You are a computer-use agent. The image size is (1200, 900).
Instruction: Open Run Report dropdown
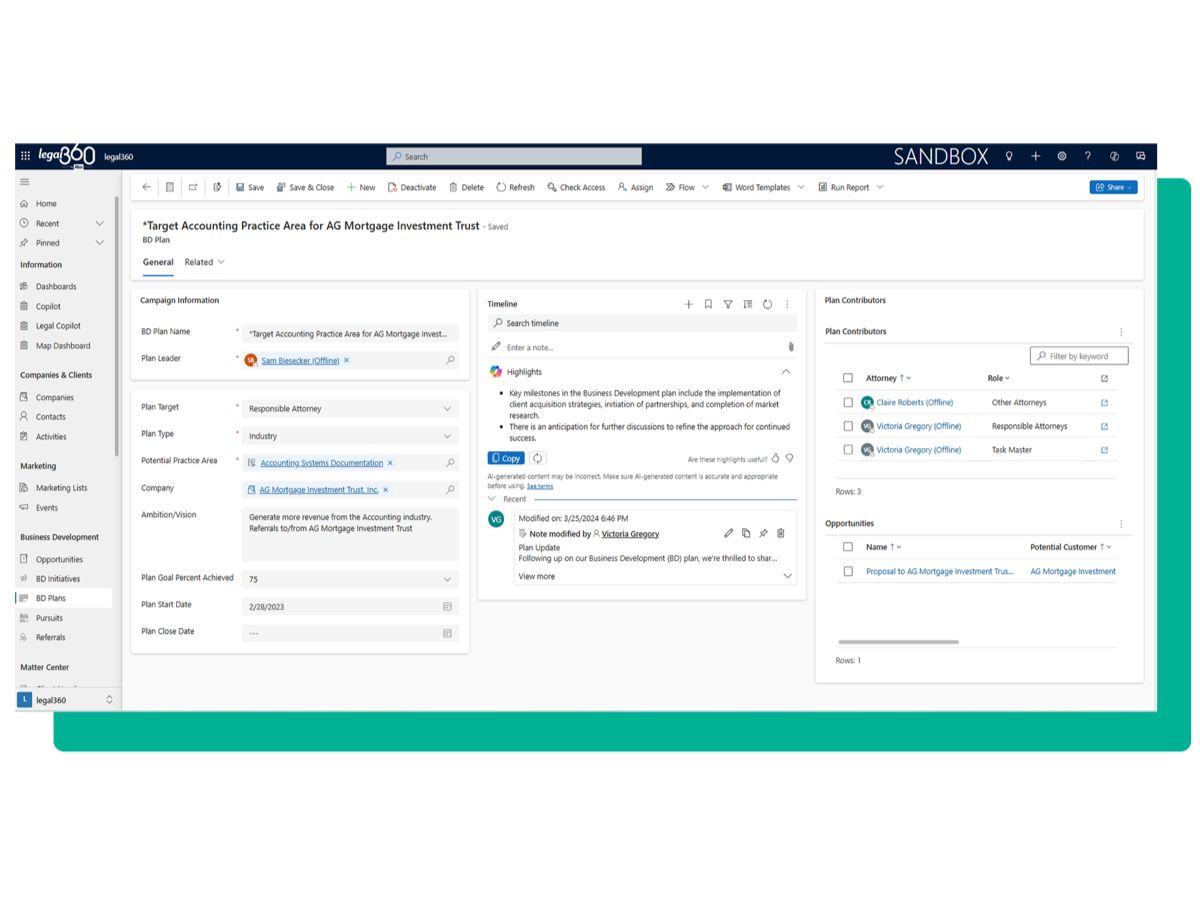[x=880, y=187]
